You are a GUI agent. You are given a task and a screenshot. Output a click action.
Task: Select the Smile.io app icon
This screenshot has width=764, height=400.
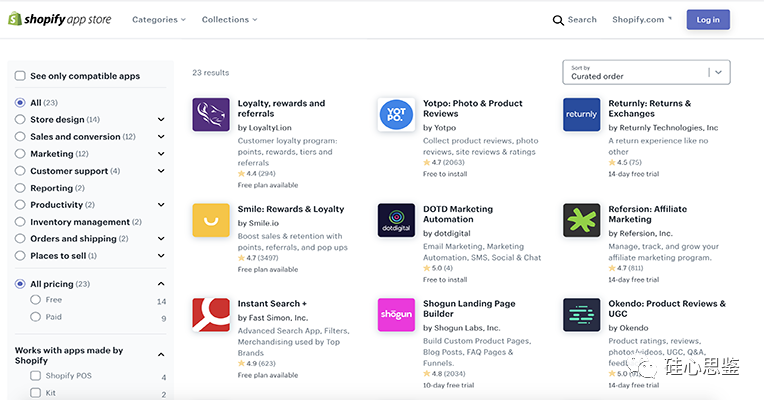coord(211,220)
